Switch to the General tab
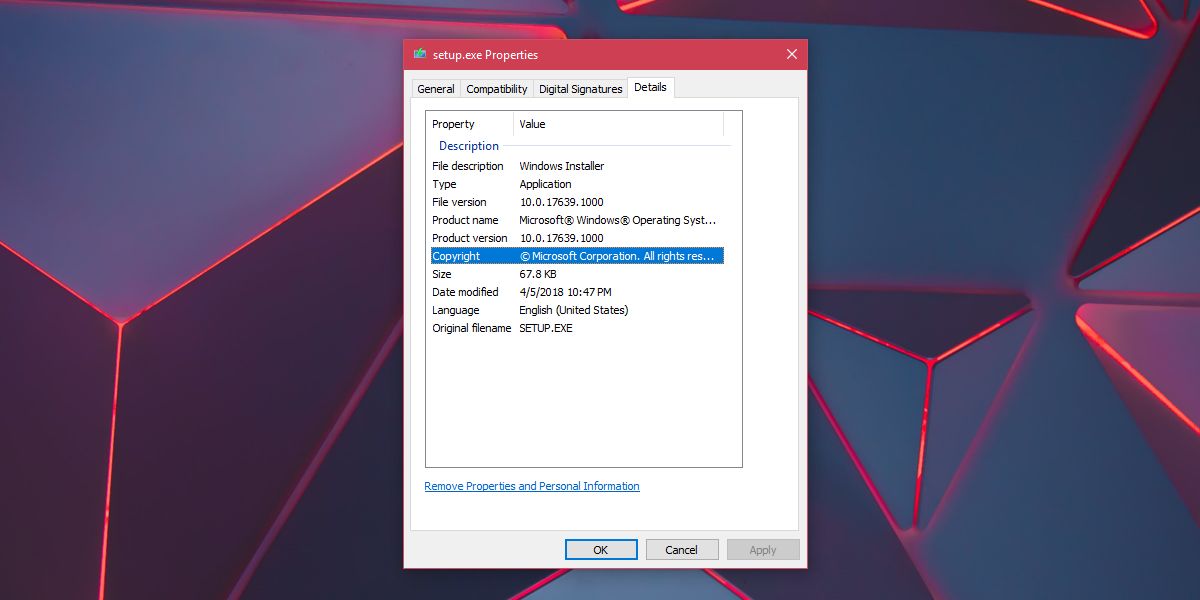This screenshot has height=600, width=1200. 436,89
